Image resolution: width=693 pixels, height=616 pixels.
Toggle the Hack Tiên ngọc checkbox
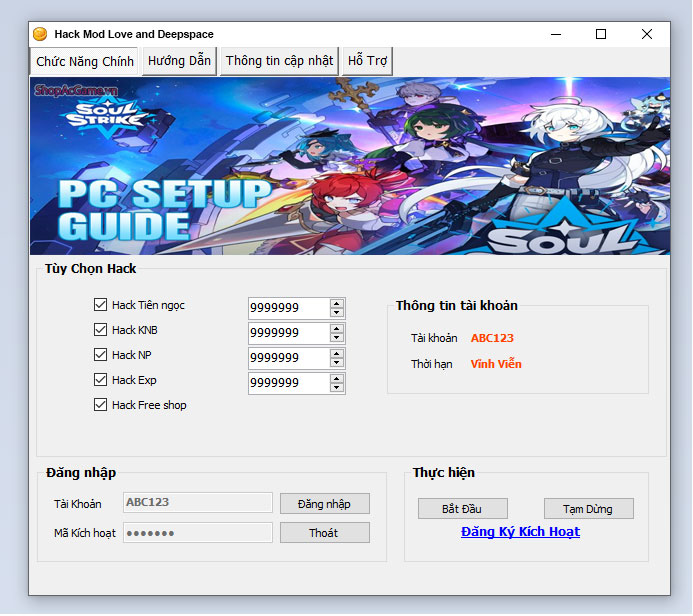pyautogui.click(x=100, y=305)
